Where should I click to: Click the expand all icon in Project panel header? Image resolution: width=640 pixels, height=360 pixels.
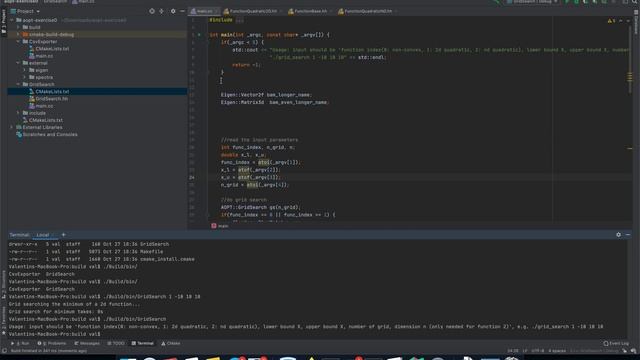(162, 11)
